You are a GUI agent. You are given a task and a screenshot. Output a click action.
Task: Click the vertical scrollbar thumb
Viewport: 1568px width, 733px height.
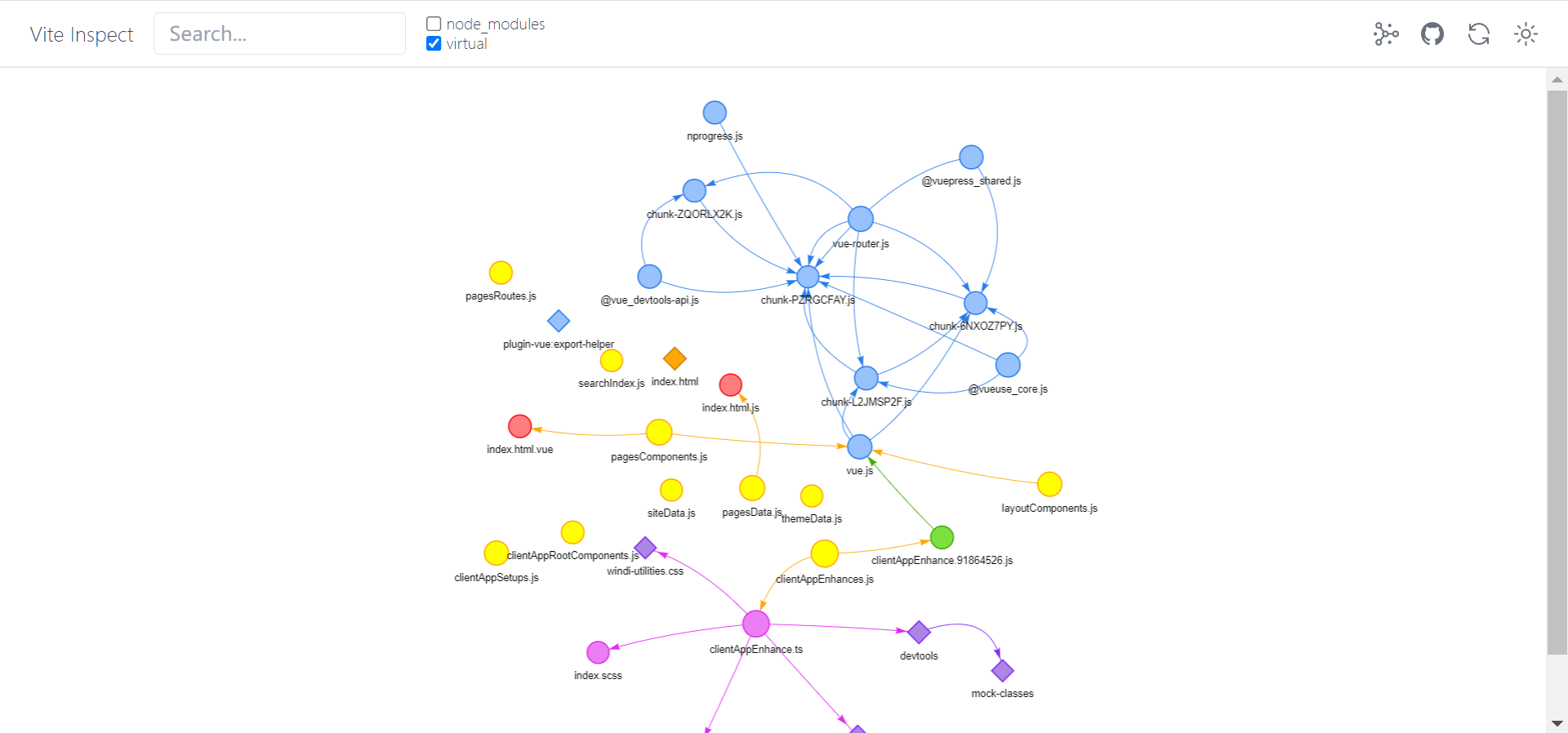tap(1557, 372)
